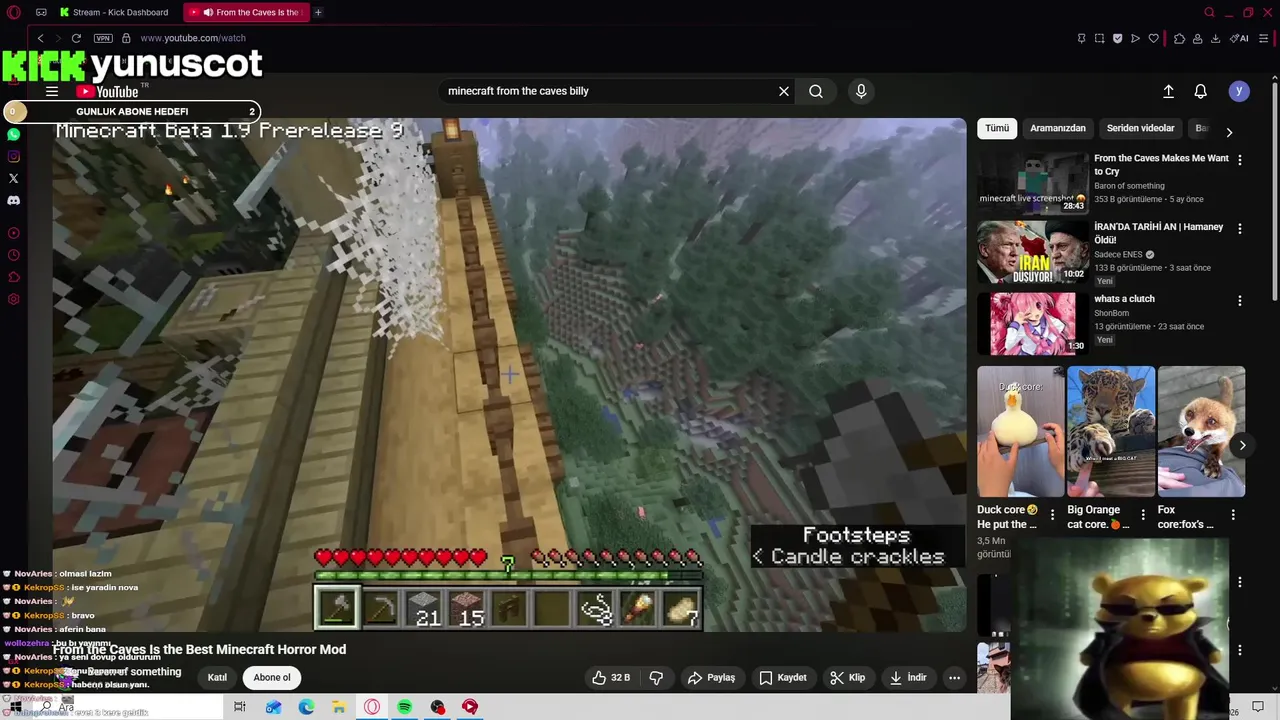Viewport: 1280px width, 720px height.
Task: Search tabs with Opera magnifier icon
Action: [1209, 12]
